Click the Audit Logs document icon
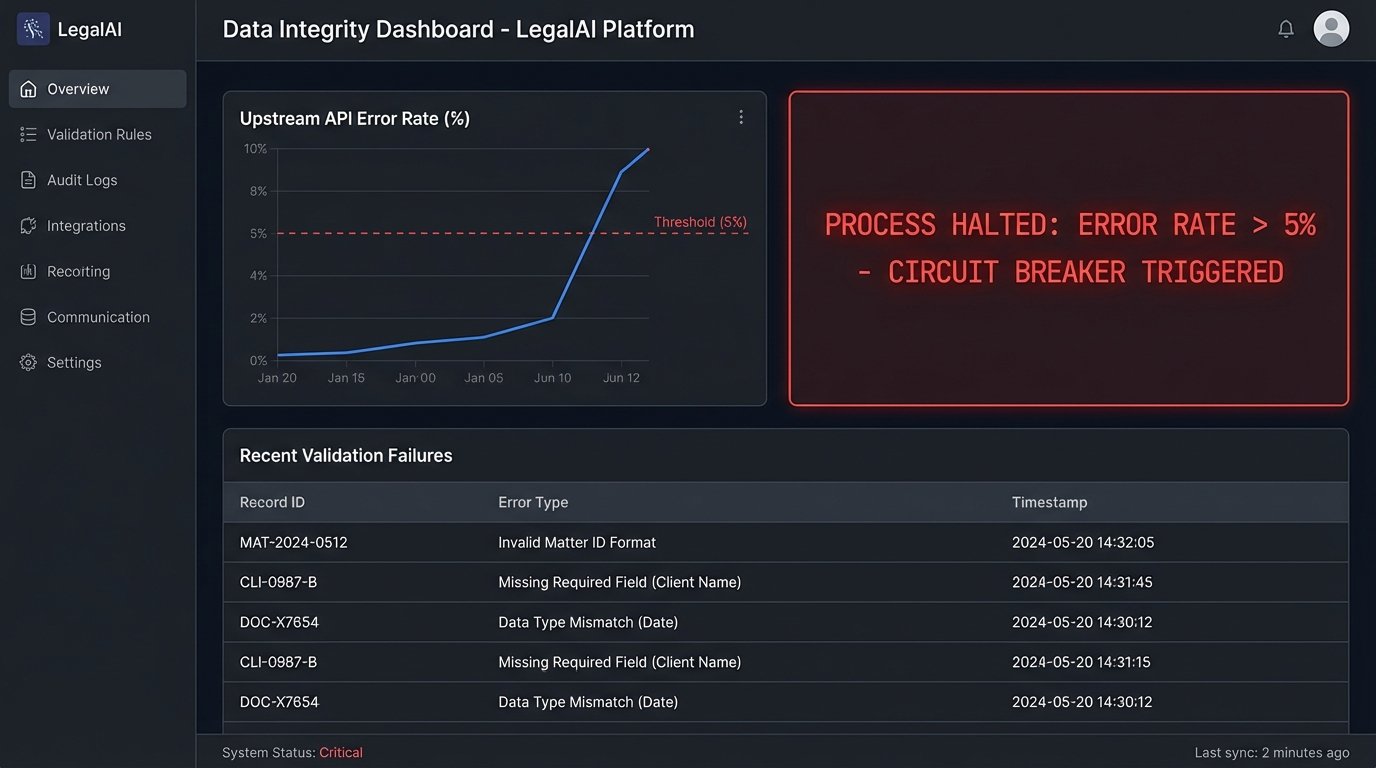 [x=28, y=180]
